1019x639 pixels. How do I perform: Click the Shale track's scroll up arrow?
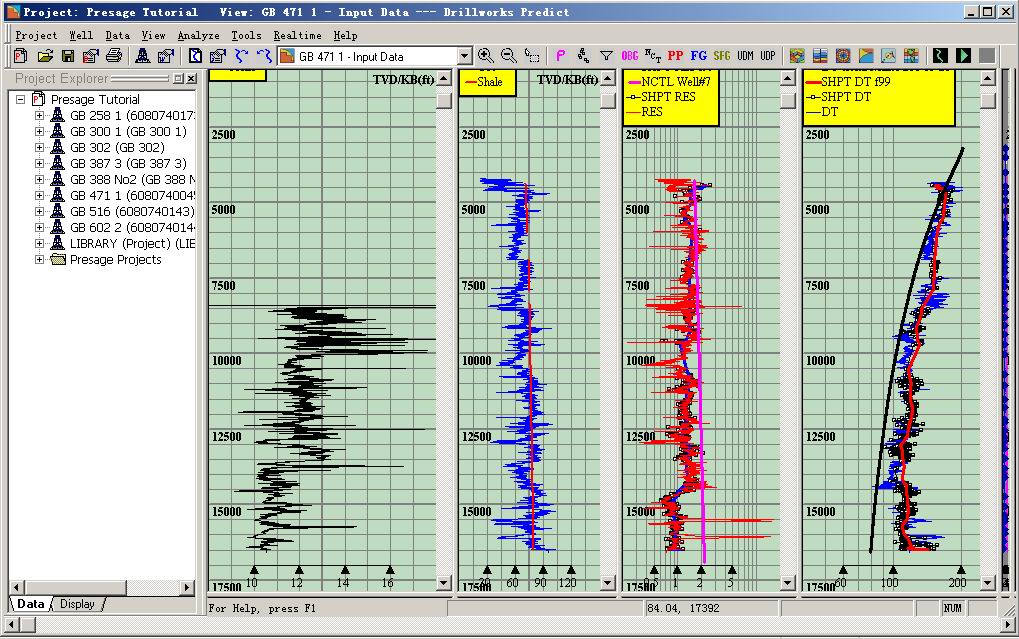coord(608,79)
